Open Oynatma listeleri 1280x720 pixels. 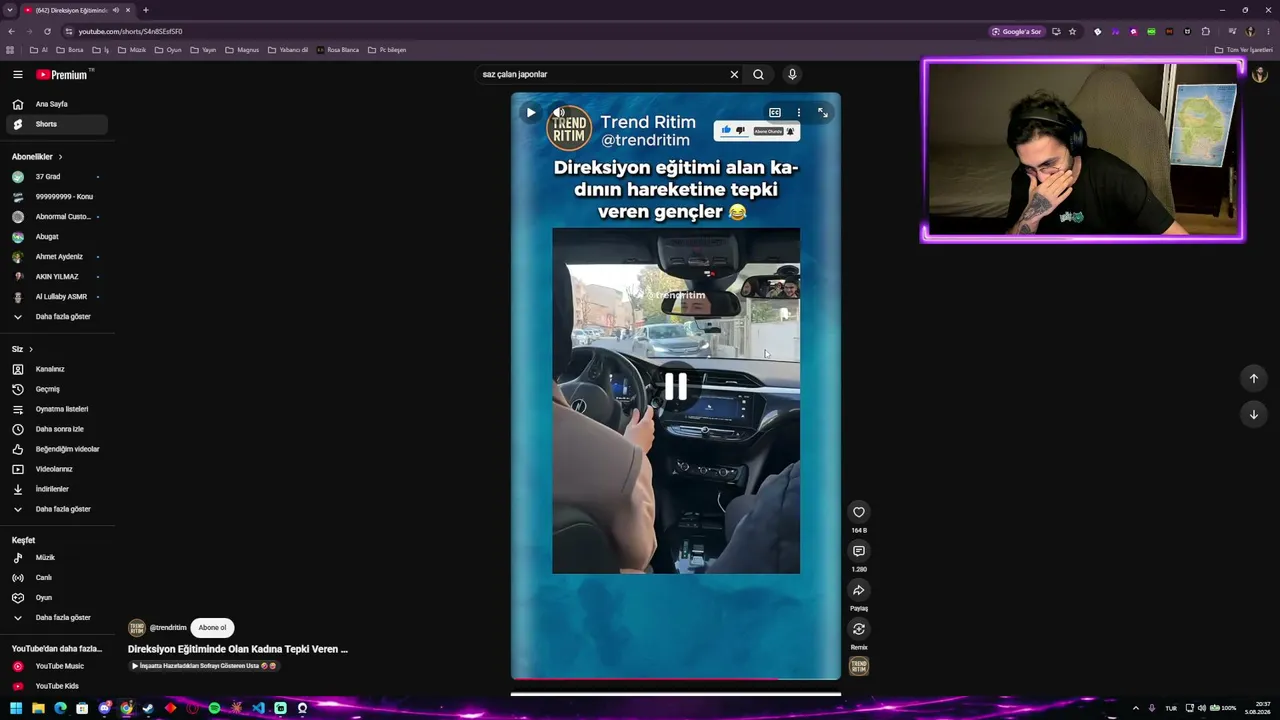[x=57, y=409]
